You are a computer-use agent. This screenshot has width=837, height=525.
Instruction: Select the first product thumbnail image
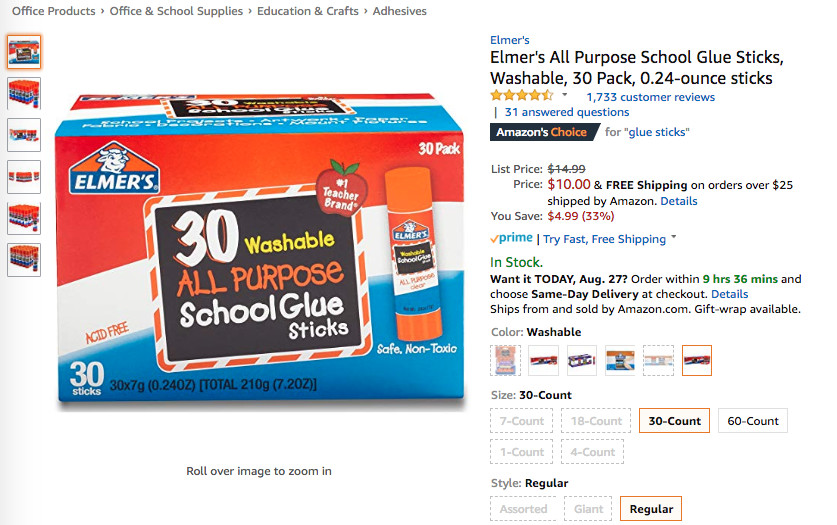pyautogui.click(x=24, y=52)
